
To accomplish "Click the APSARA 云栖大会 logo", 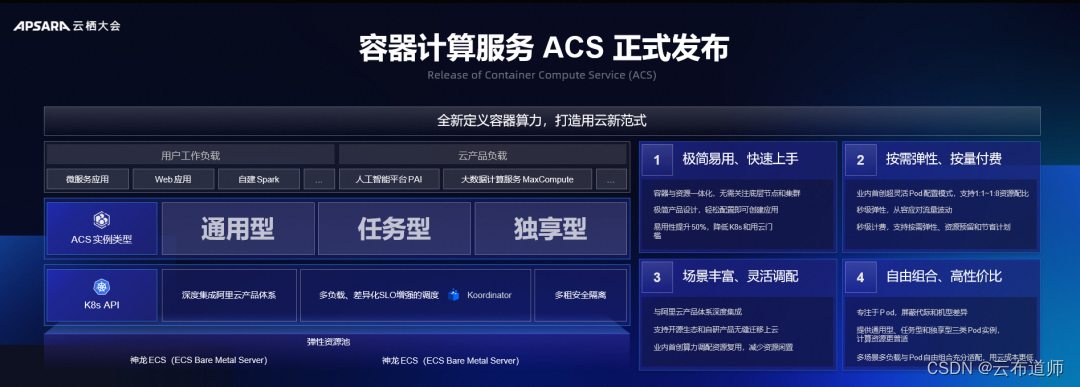I will point(67,26).
